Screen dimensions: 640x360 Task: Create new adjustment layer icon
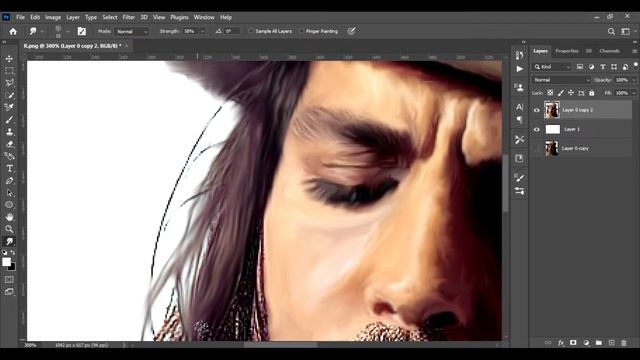coord(586,343)
